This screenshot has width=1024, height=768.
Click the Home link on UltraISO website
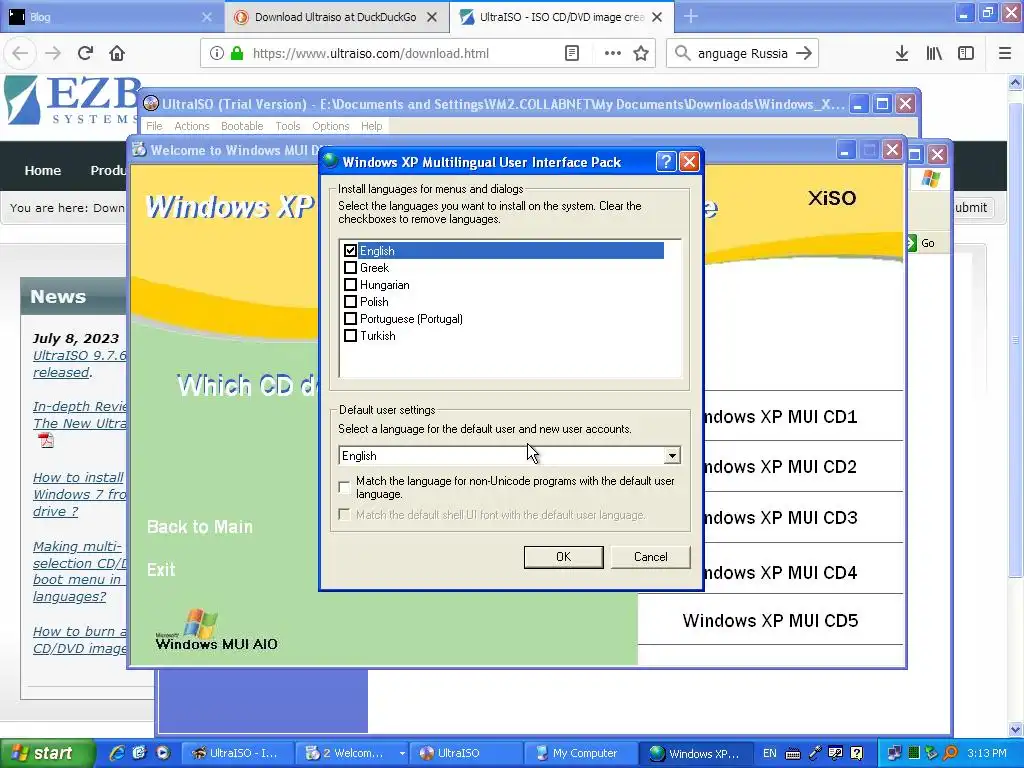click(42, 170)
